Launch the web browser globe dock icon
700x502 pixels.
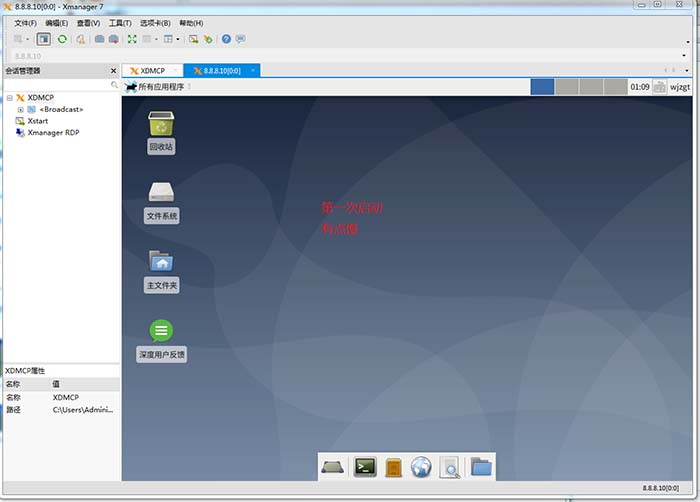click(x=421, y=467)
